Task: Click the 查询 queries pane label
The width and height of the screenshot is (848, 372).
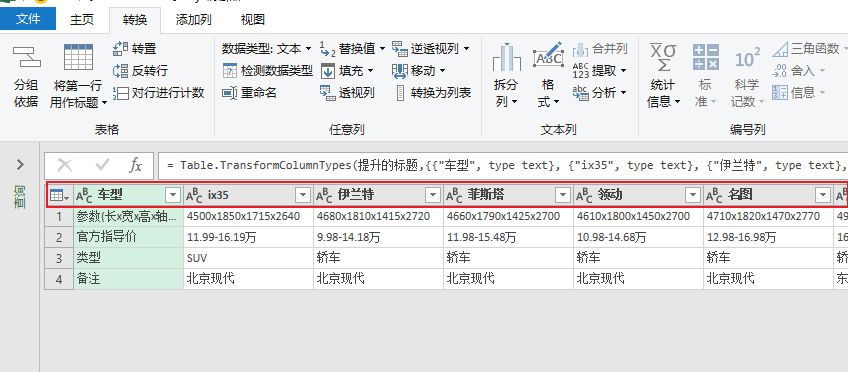Action: (20, 196)
